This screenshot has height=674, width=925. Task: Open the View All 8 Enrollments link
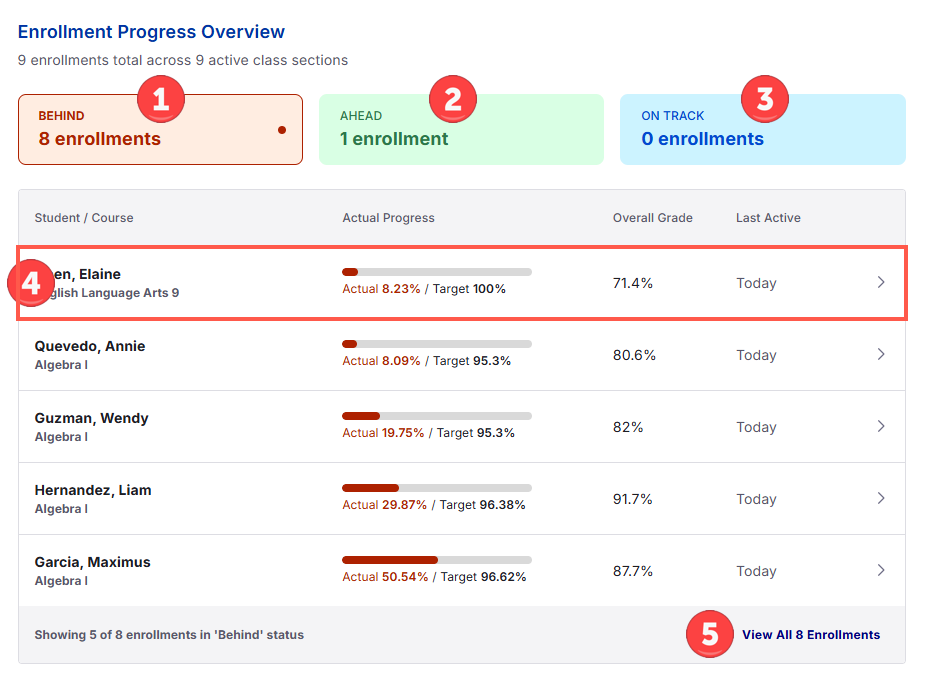(811, 634)
